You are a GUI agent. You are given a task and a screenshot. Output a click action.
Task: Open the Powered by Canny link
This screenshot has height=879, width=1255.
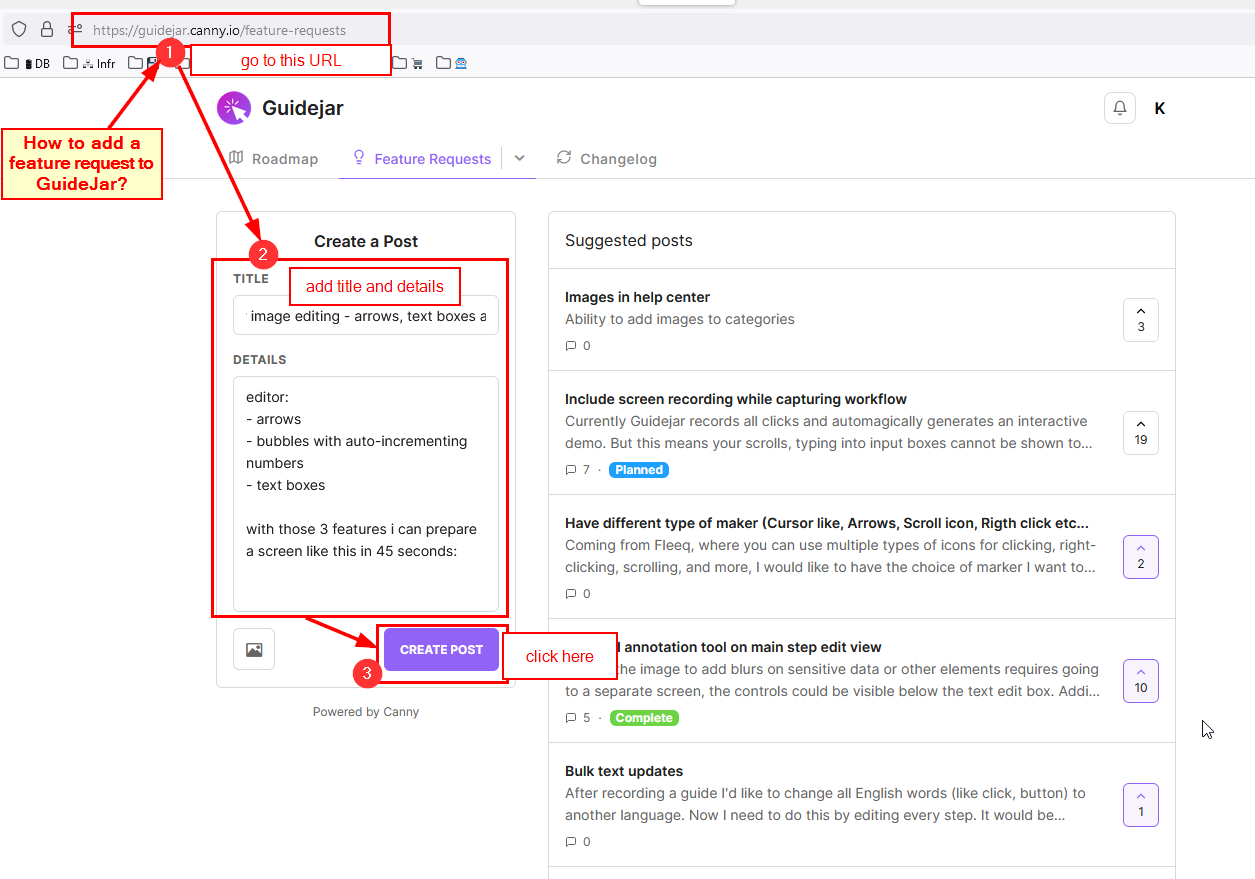pos(366,712)
